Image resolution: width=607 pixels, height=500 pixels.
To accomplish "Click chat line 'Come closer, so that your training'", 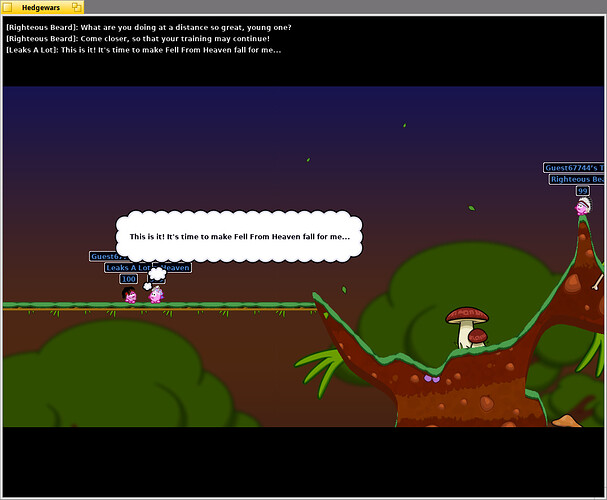I will click(138, 39).
